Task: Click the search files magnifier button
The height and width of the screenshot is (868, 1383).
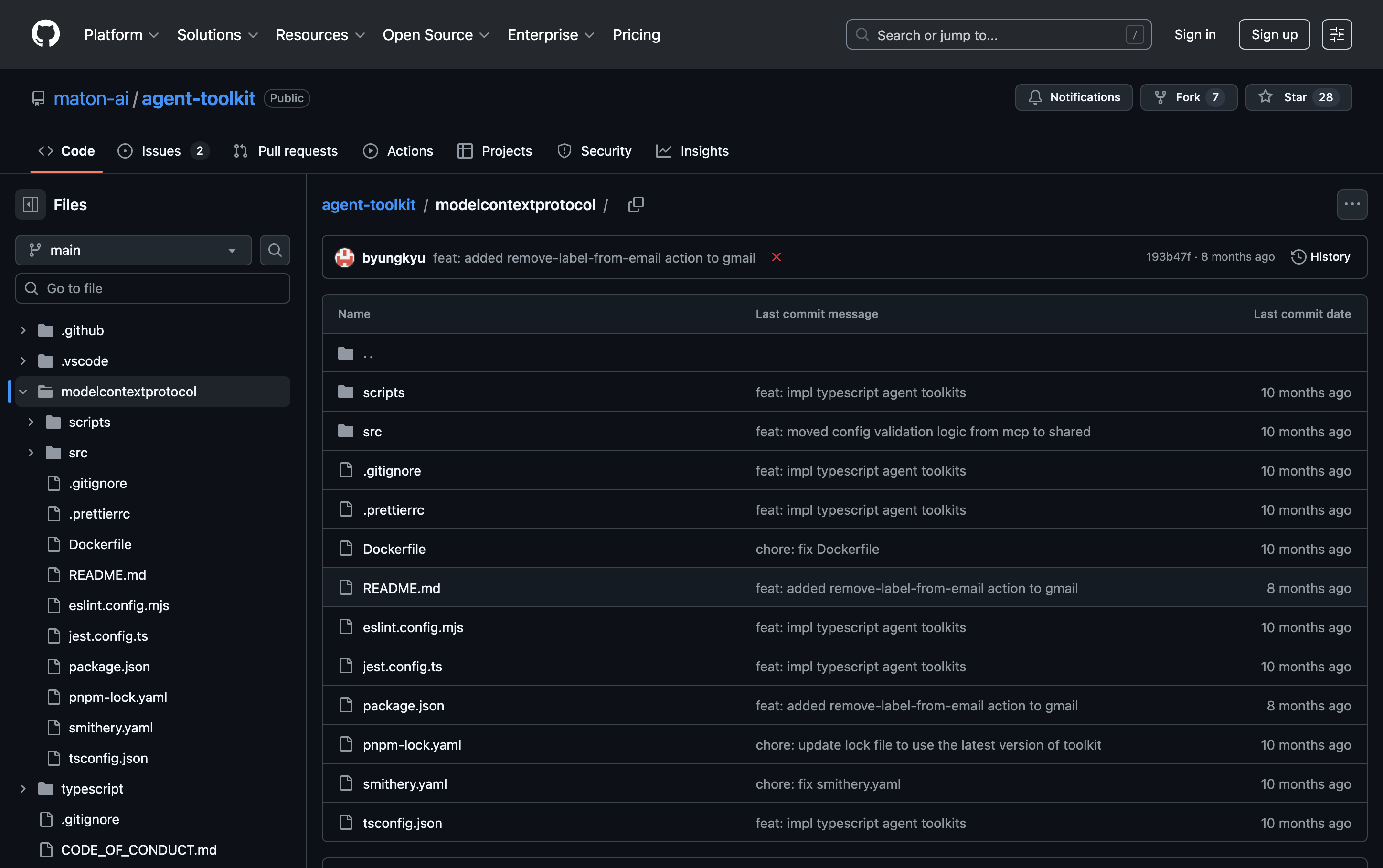Action: pos(275,250)
